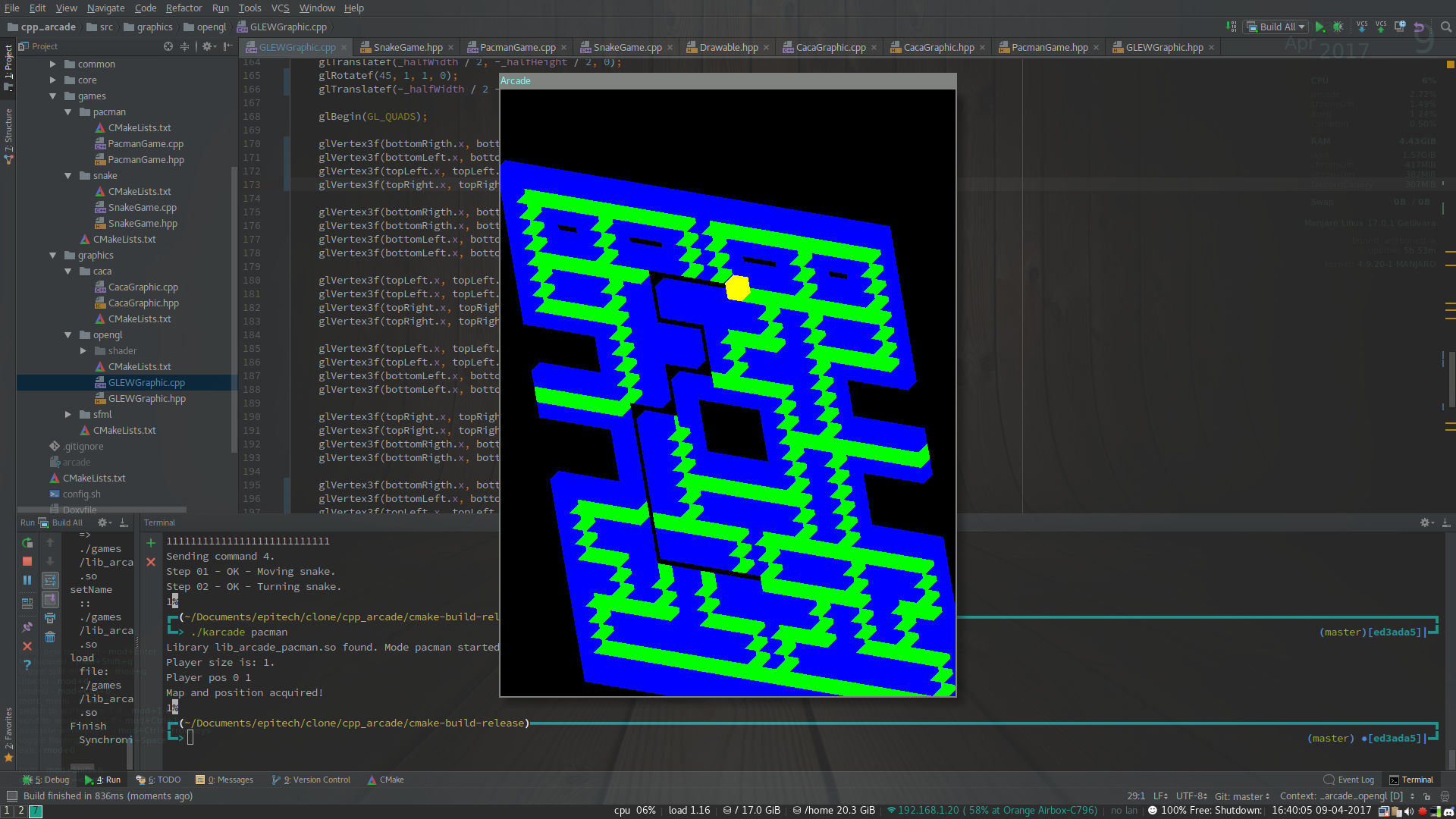Click the green Run button in the toolbar
The image size is (1456, 819).
1319,27
